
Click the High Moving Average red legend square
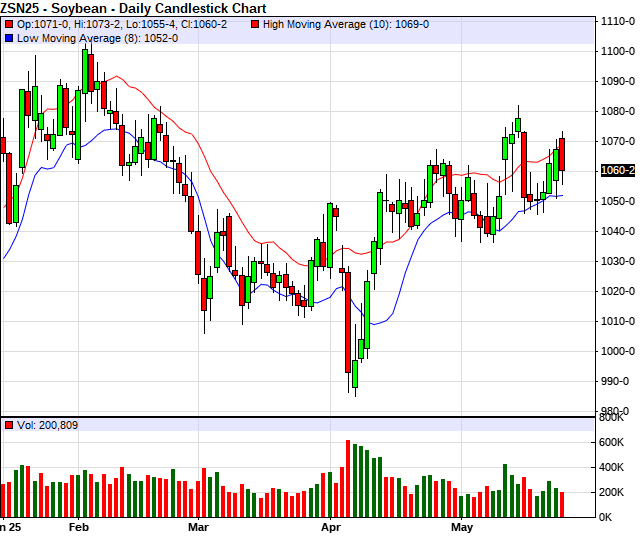coord(256,23)
